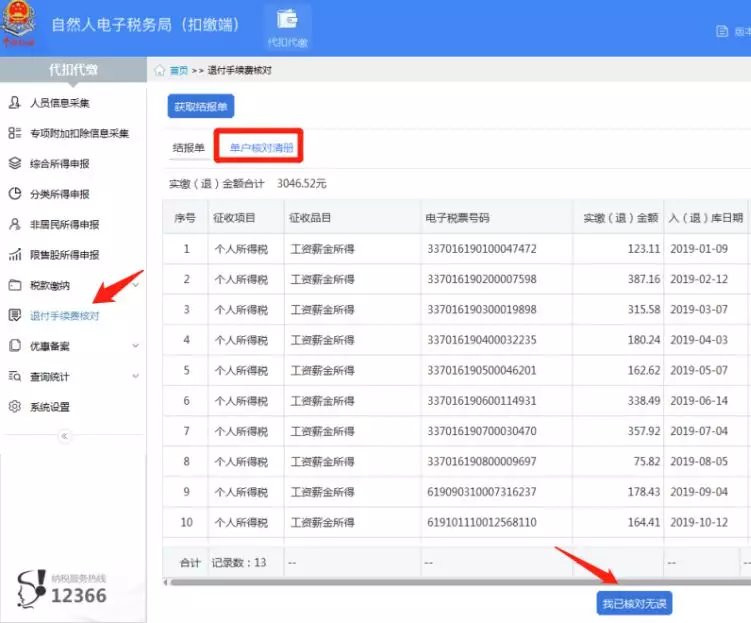Click the 专项附加扣除信息采集 list icon
This screenshot has width=751, height=623.
[15, 133]
